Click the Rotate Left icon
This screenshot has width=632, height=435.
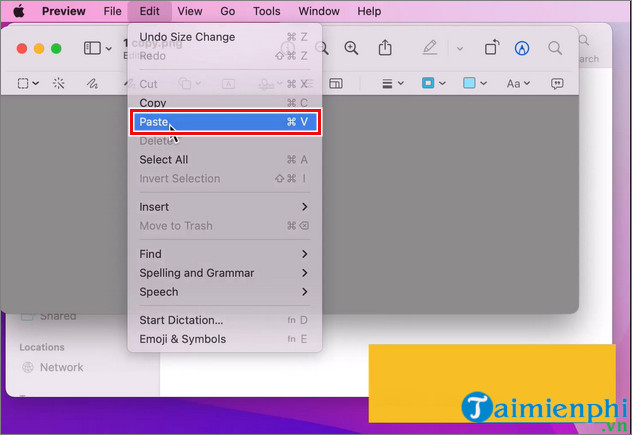[x=492, y=48]
